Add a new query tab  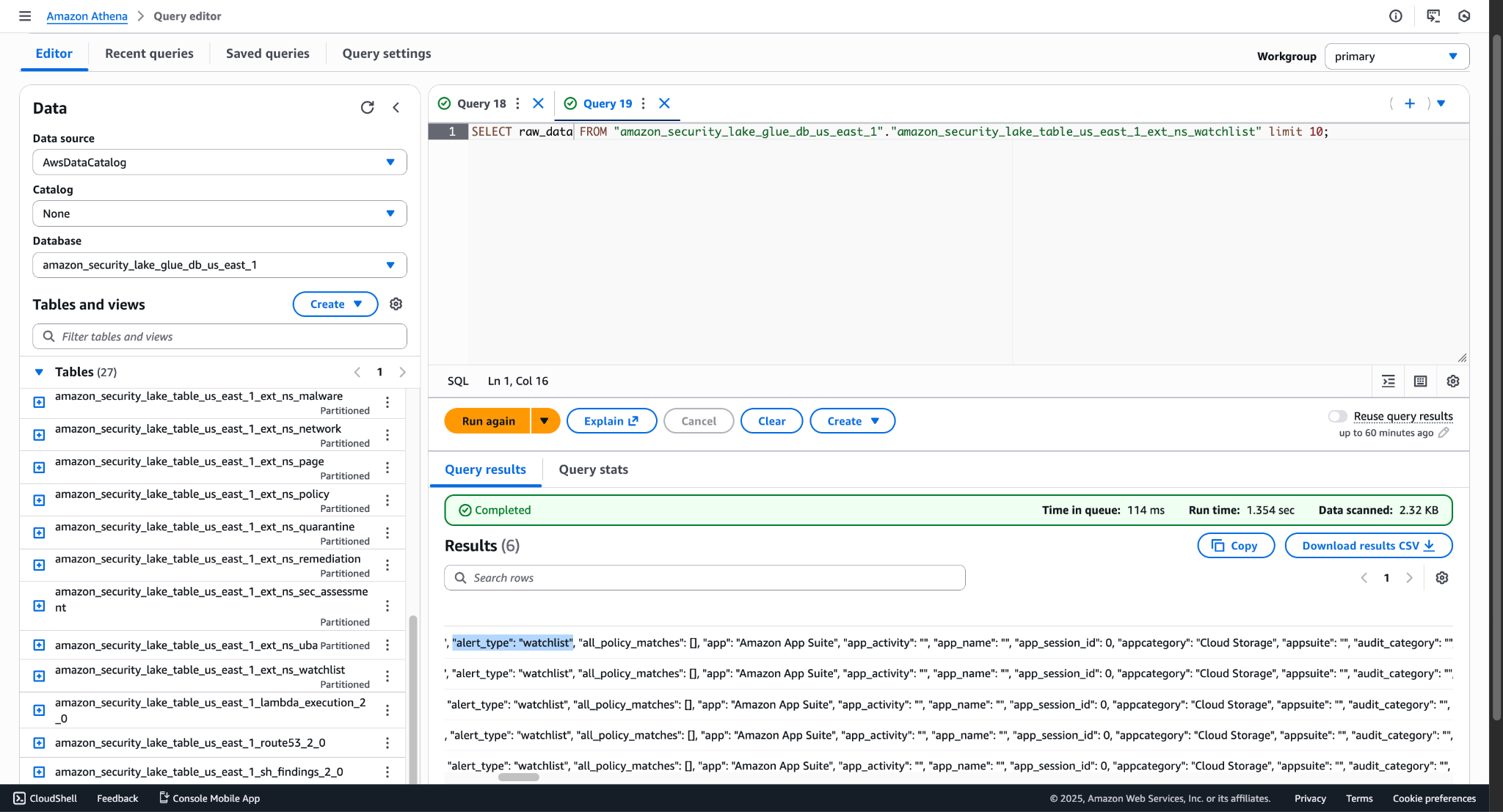pos(1410,103)
